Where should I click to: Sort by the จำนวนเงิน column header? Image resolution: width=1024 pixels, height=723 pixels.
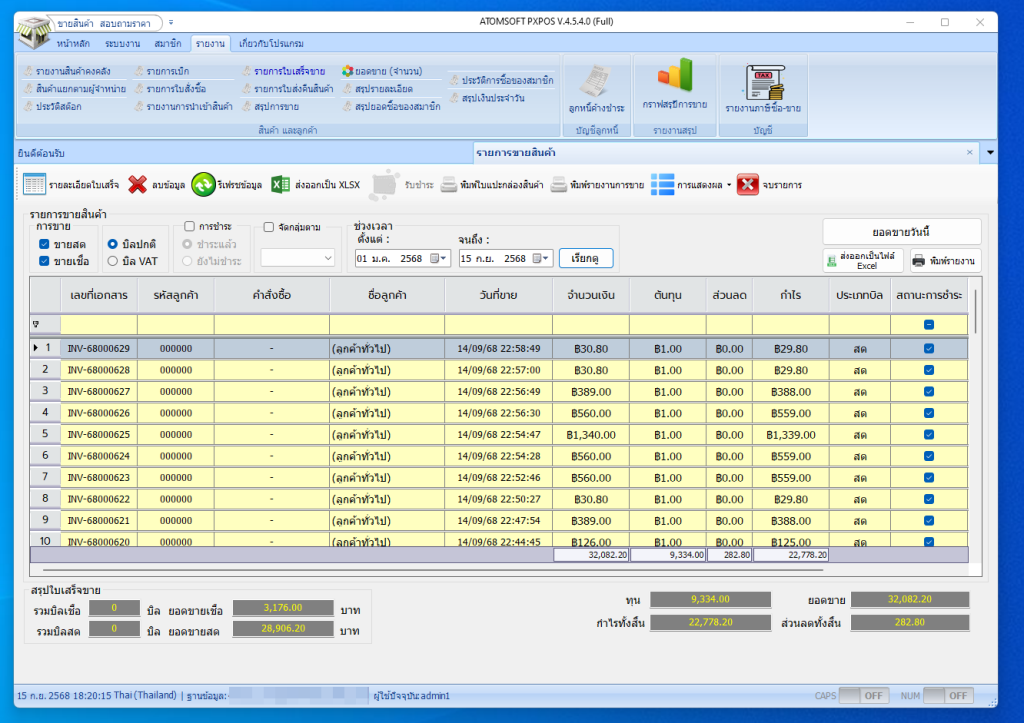pyautogui.click(x=591, y=295)
